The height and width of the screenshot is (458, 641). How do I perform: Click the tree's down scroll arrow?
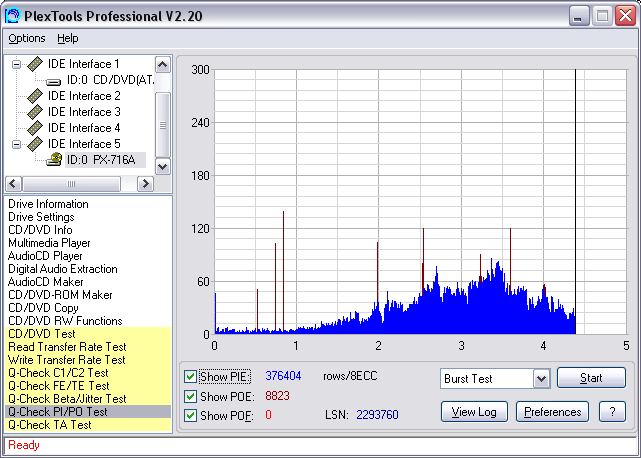coord(163,166)
